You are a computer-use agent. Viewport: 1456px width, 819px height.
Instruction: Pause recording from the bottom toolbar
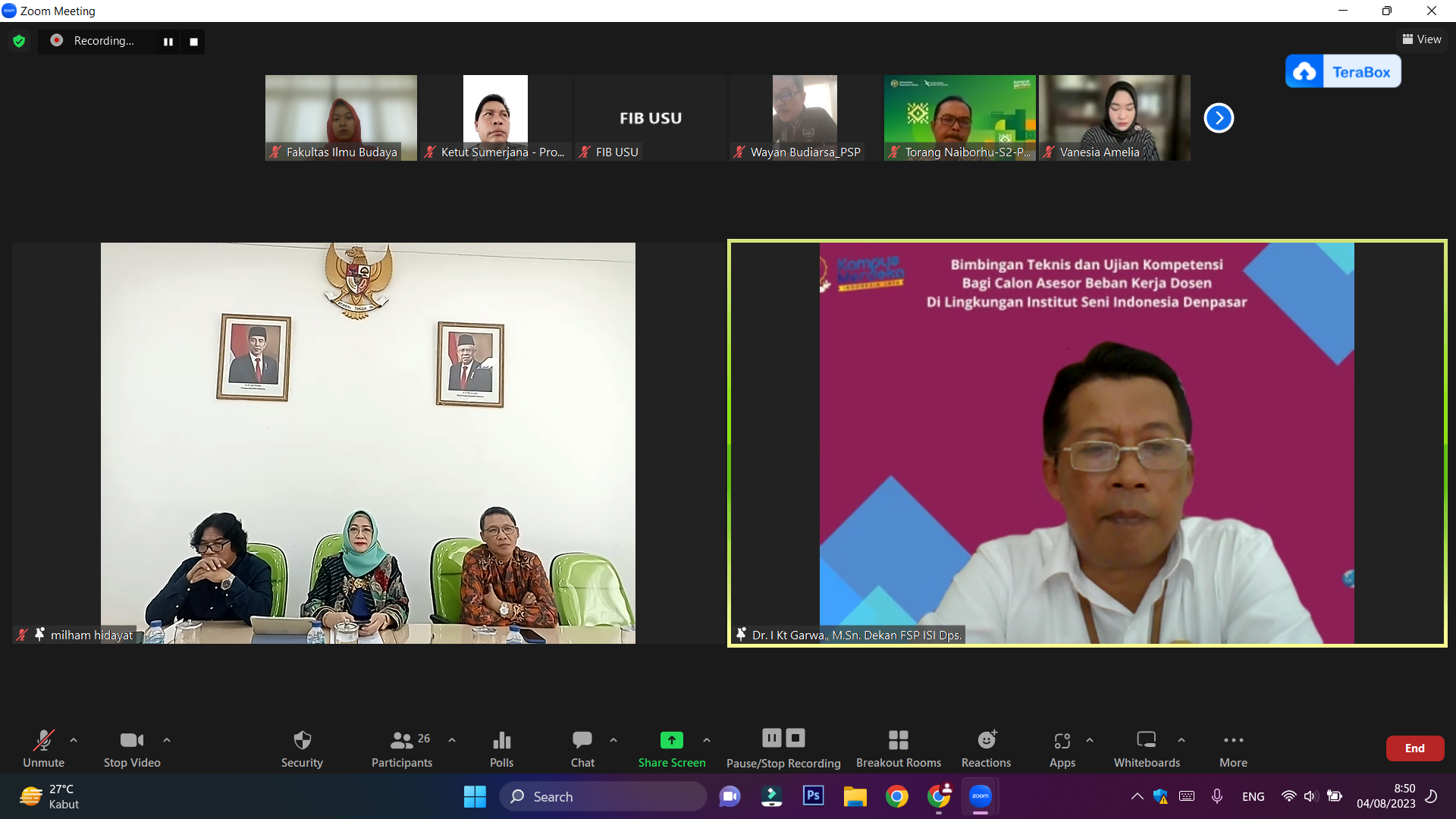[x=772, y=738]
